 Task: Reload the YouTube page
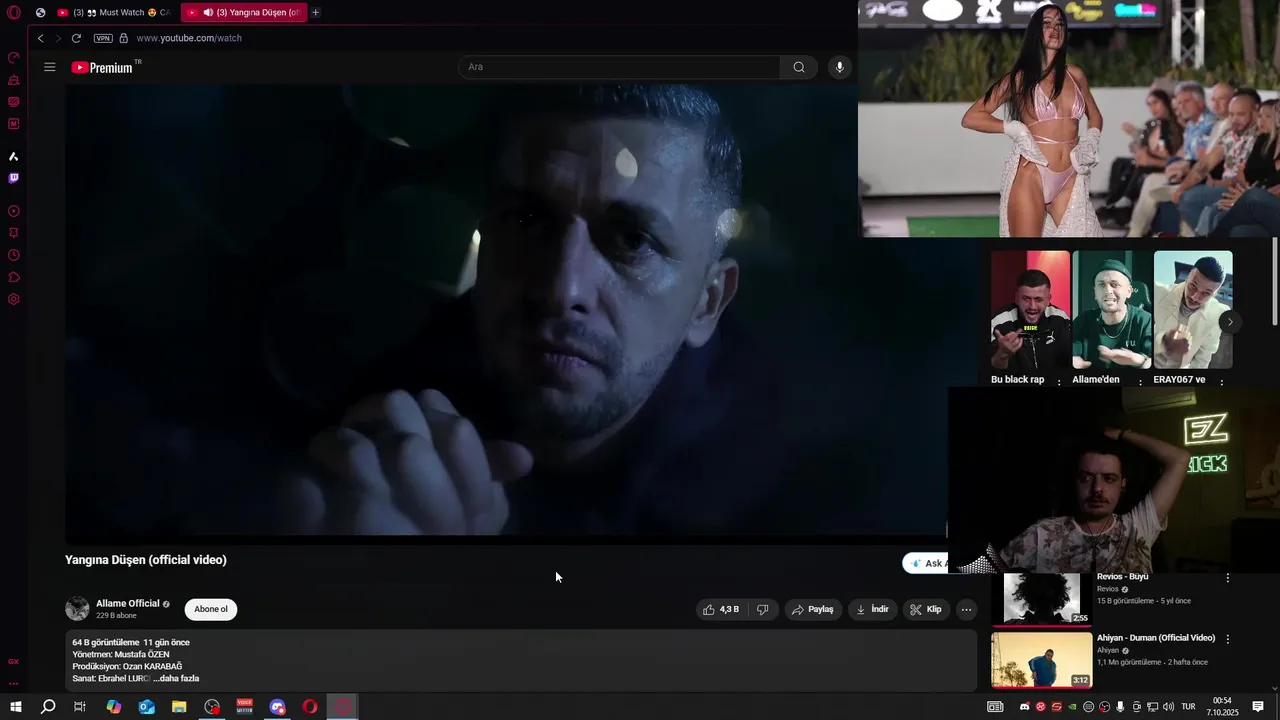click(x=76, y=38)
